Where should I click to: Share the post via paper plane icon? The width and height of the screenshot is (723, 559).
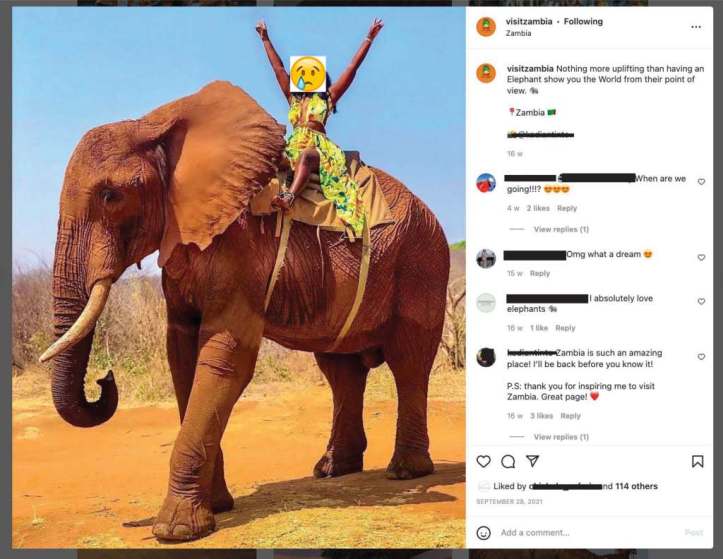(533, 461)
